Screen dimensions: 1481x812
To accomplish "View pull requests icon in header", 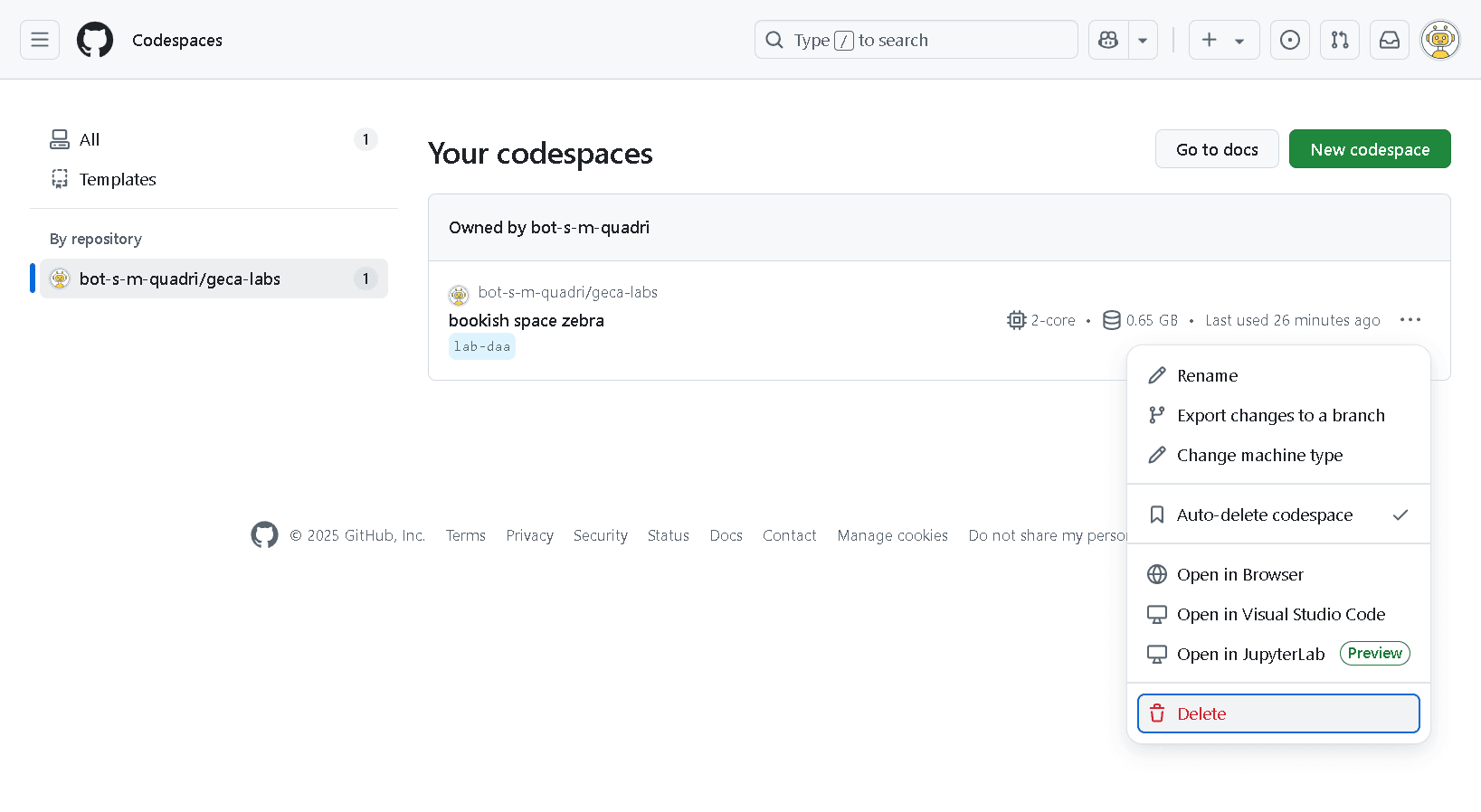I will pyautogui.click(x=1340, y=40).
